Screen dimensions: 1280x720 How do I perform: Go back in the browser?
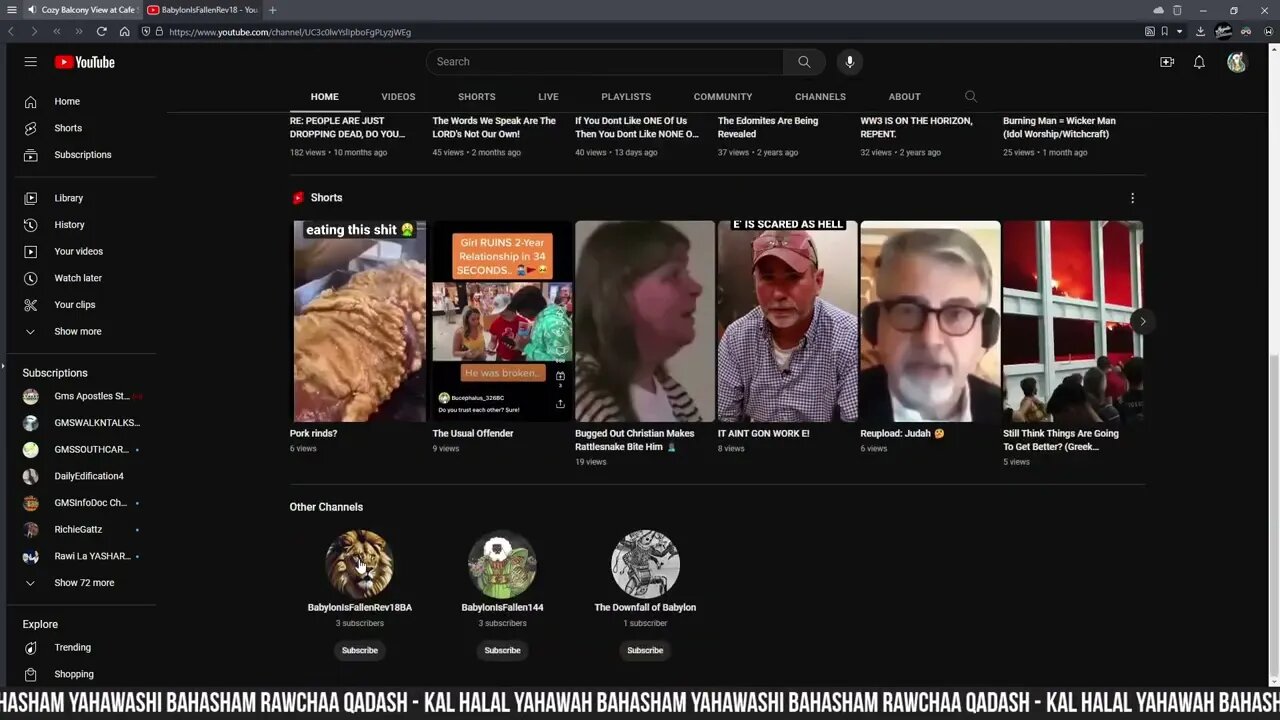click(11, 32)
